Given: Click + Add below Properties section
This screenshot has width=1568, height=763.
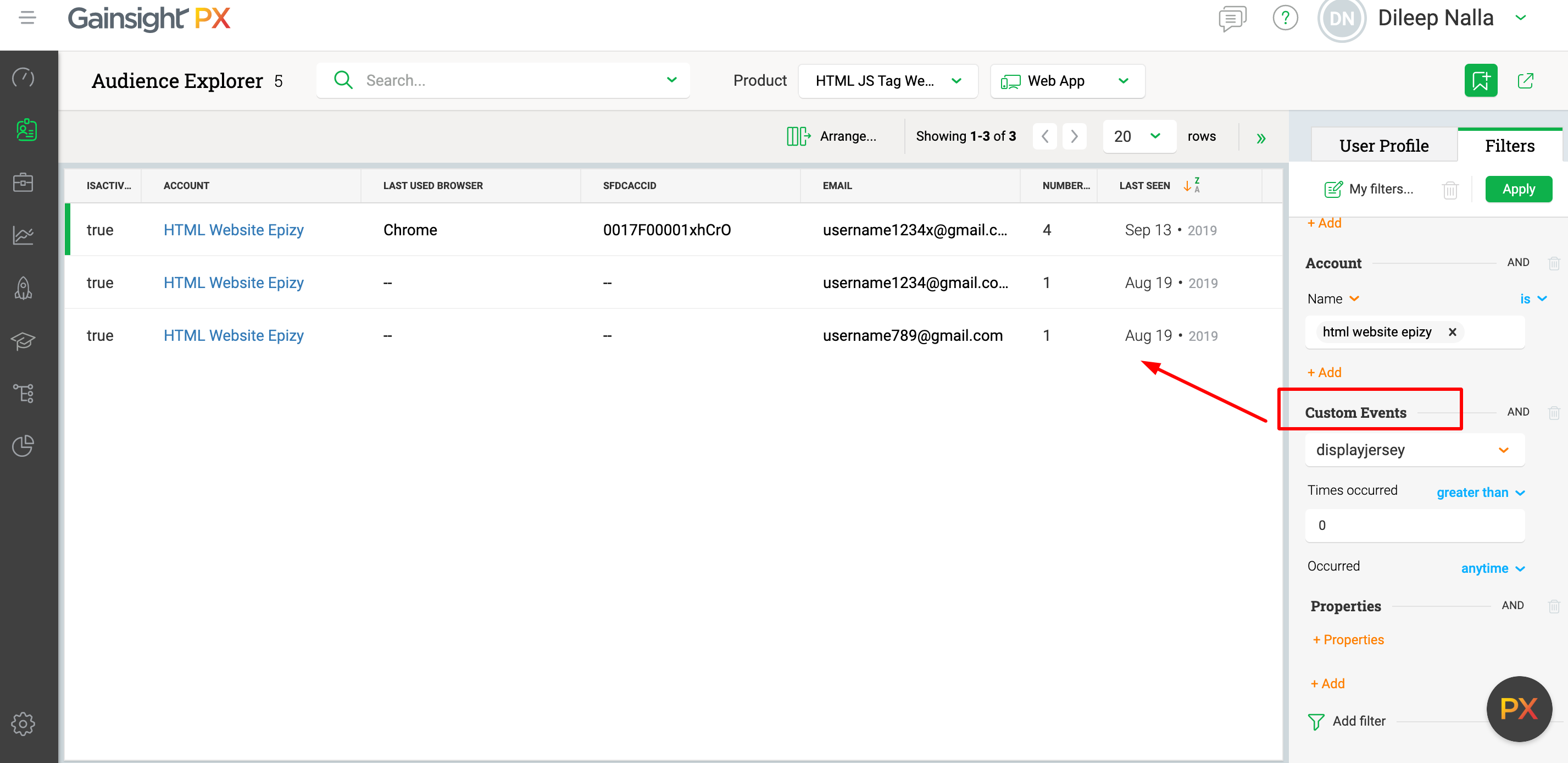Looking at the screenshot, I should pos(1327,684).
